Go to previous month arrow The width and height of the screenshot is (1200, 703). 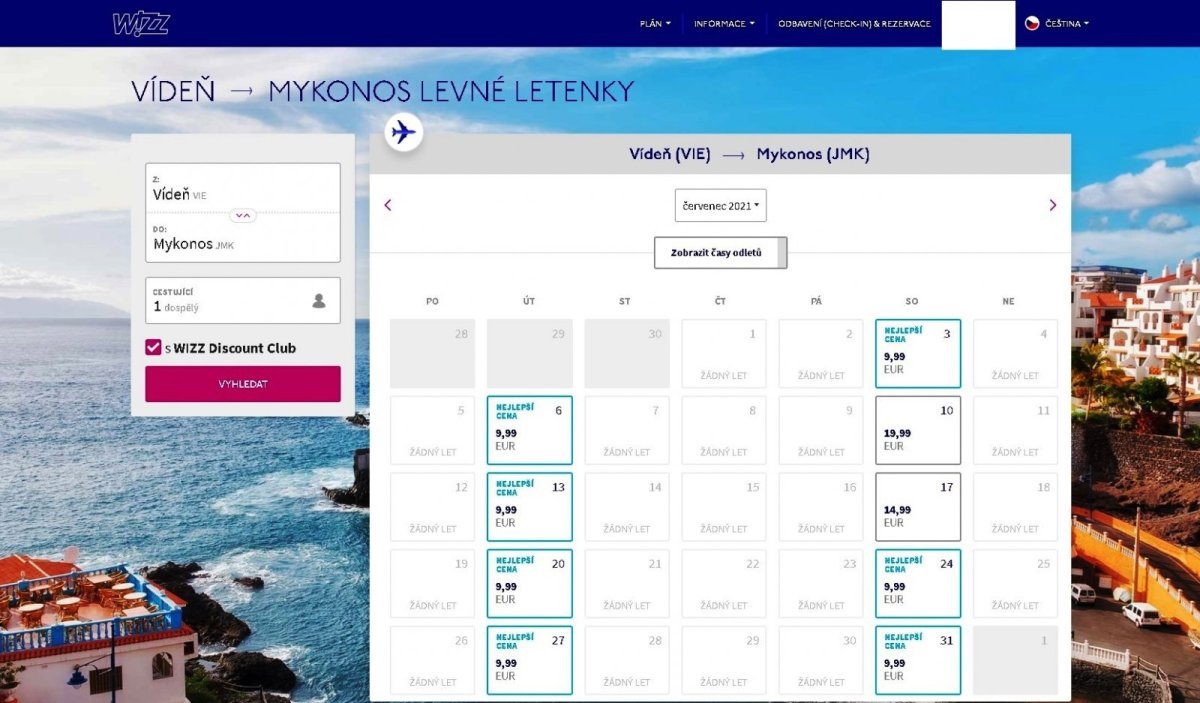(x=388, y=205)
